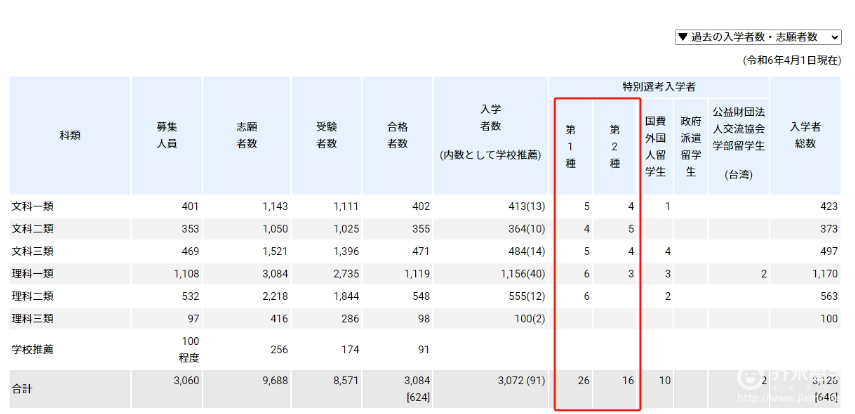
Task: Click the 合格者数 column header
Action: click(x=397, y=136)
